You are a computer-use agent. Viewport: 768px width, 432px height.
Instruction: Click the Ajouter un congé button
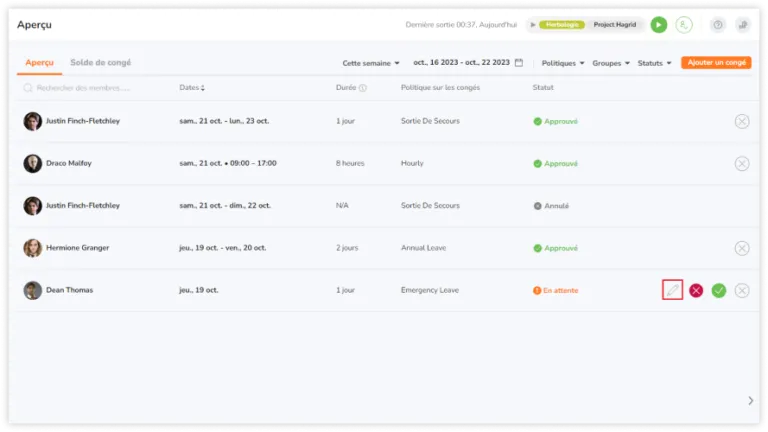tap(716, 63)
